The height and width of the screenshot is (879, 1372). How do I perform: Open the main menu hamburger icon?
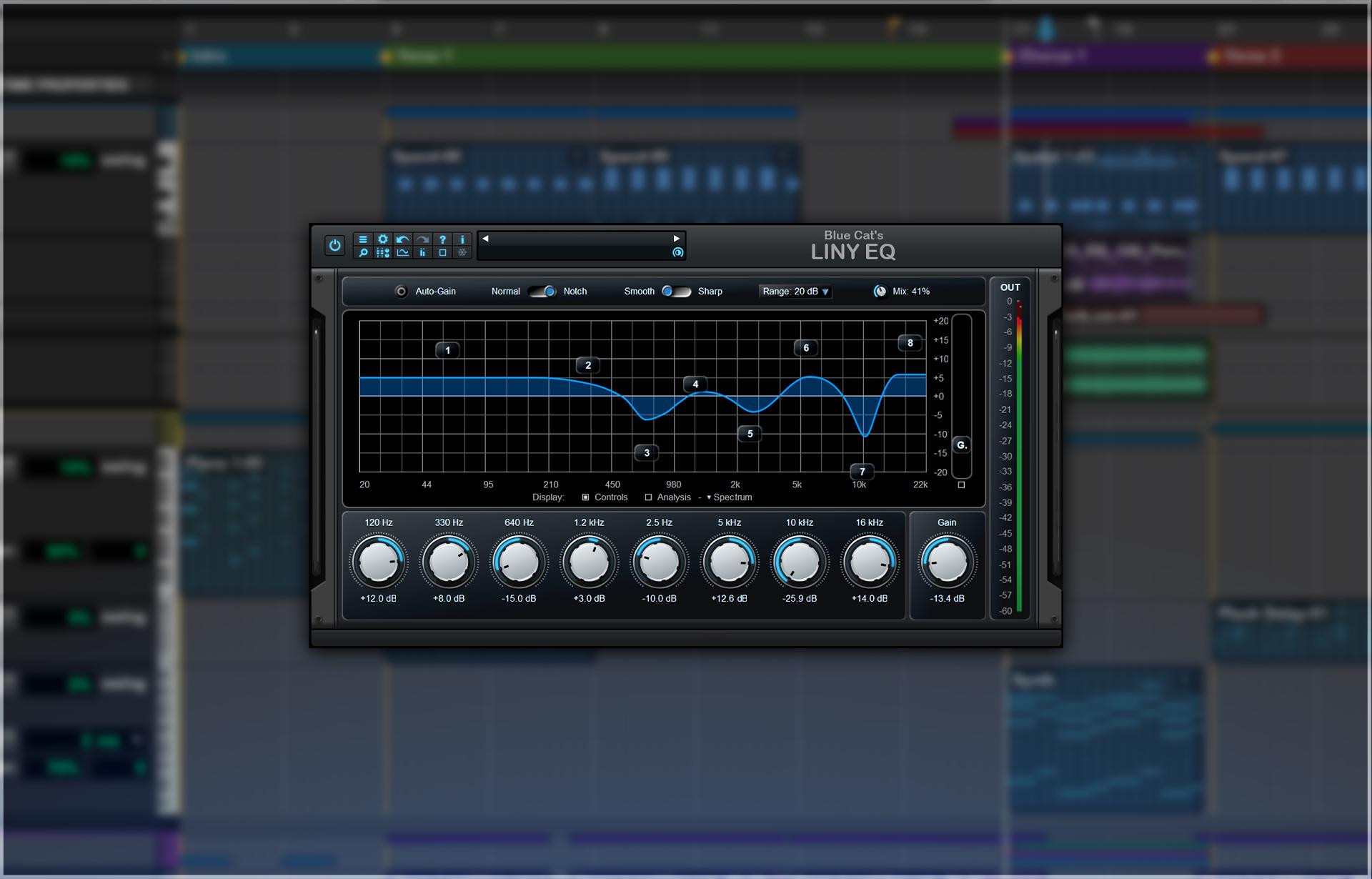click(x=363, y=239)
